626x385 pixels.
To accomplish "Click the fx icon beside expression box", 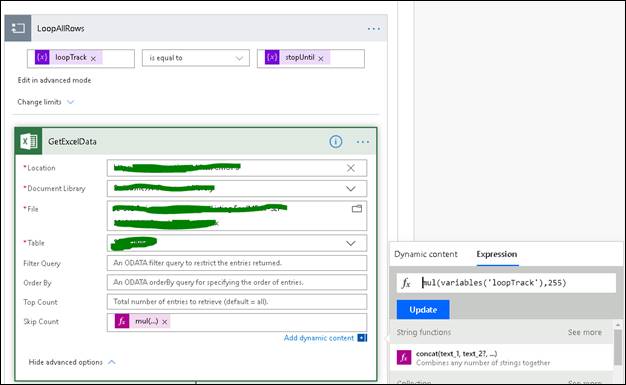I will click(406, 283).
